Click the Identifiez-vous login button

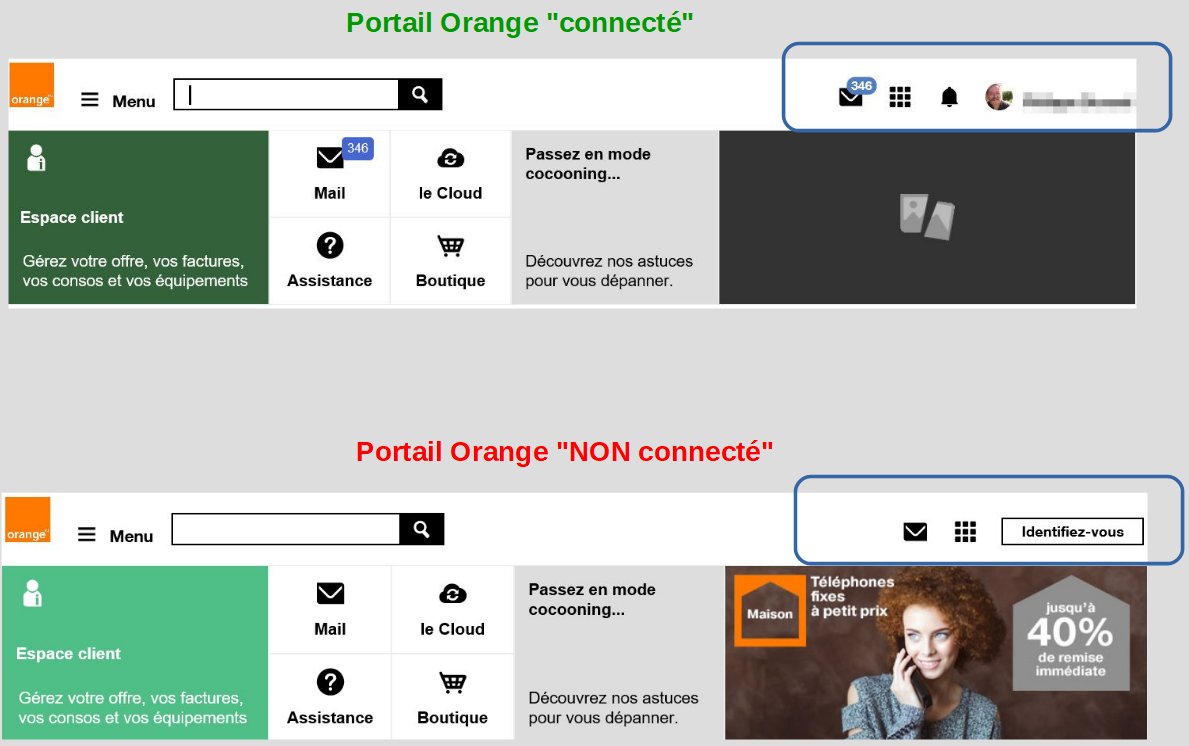click(x=1072, y=532)
